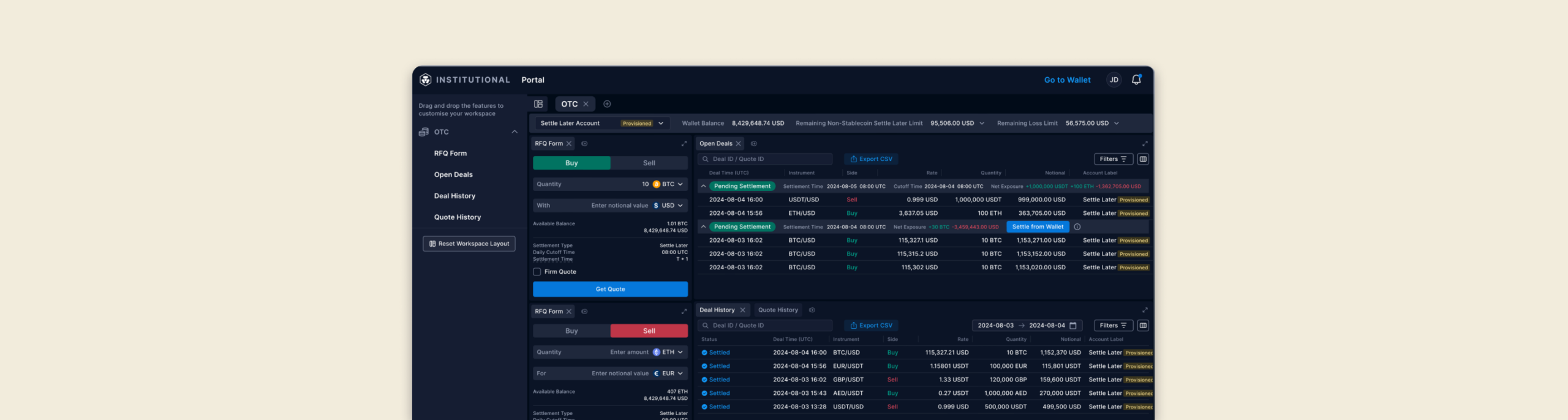Open the USD notional currency dropdown
This screenshot has height=420, width=1568.
pyautogui.click(x=668, y=206)
